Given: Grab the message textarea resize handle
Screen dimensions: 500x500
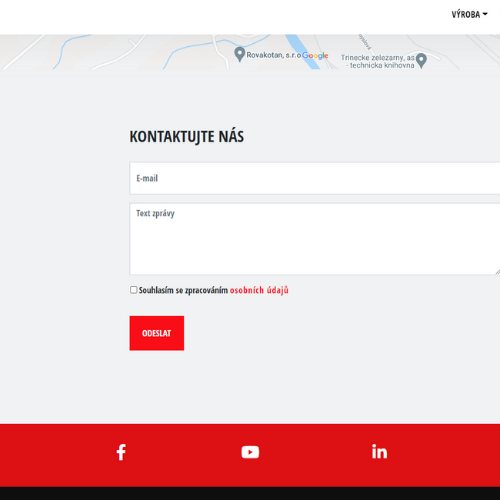Looking at the screenshot, I should 497,272.
